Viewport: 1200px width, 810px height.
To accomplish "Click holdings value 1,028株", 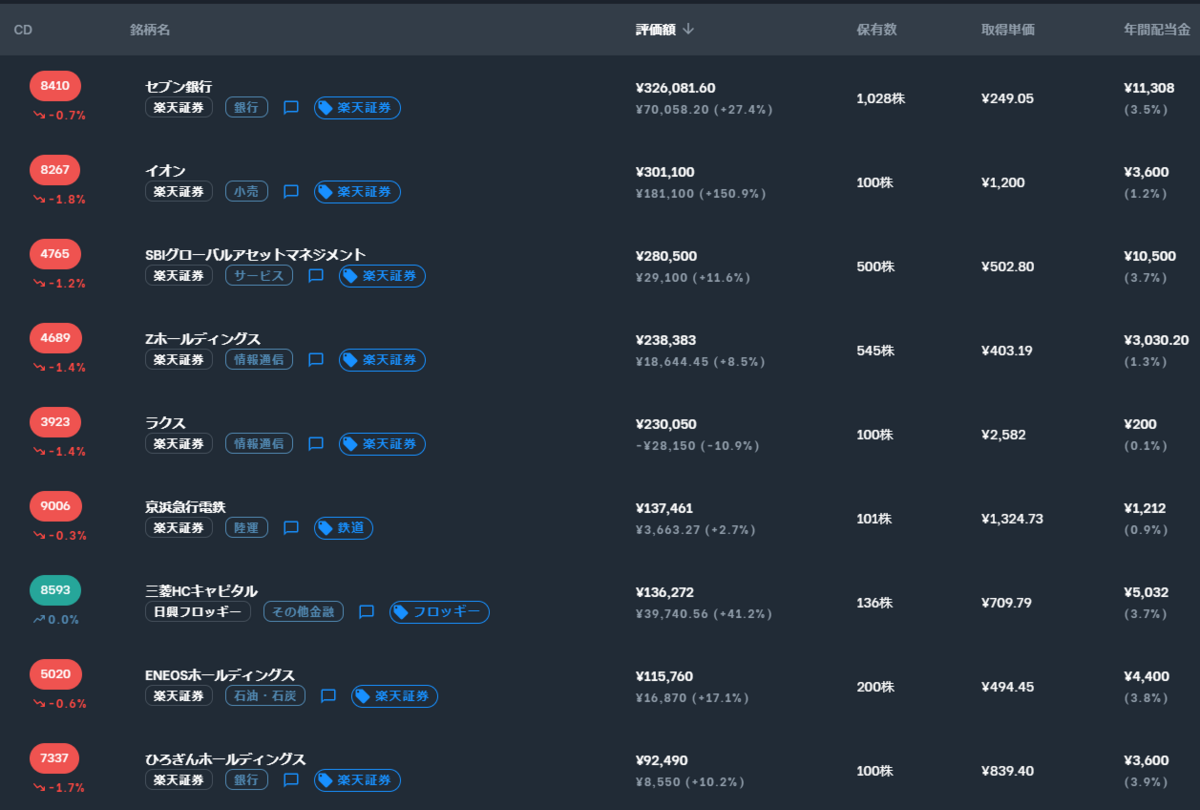I will tap(880, 98).
